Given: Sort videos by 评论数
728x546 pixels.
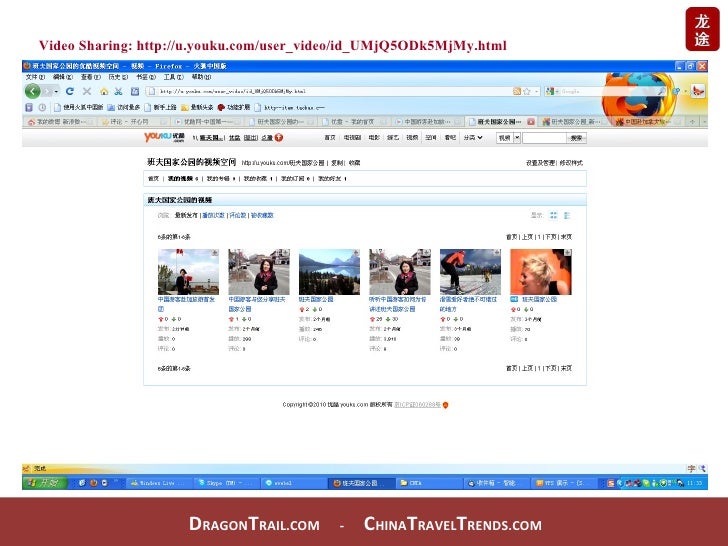Looking at the screenshot, I should (238, 215).
